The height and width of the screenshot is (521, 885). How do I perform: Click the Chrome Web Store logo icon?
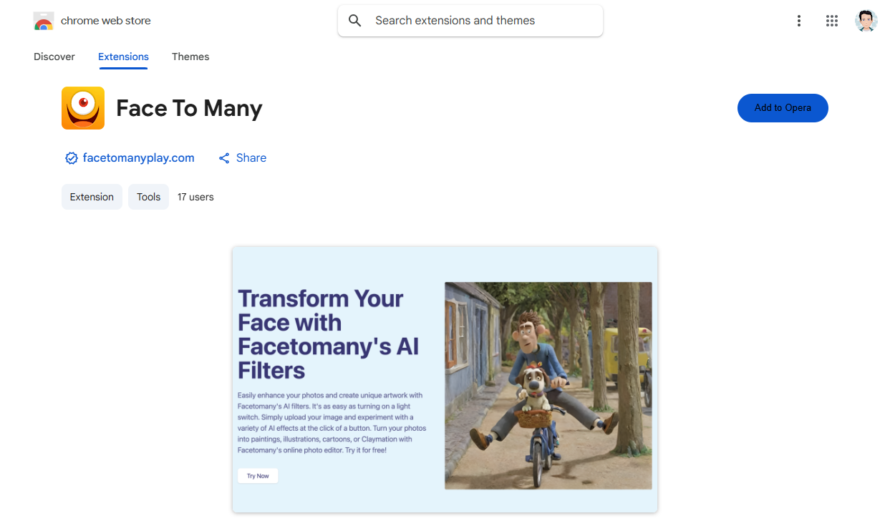43,21
